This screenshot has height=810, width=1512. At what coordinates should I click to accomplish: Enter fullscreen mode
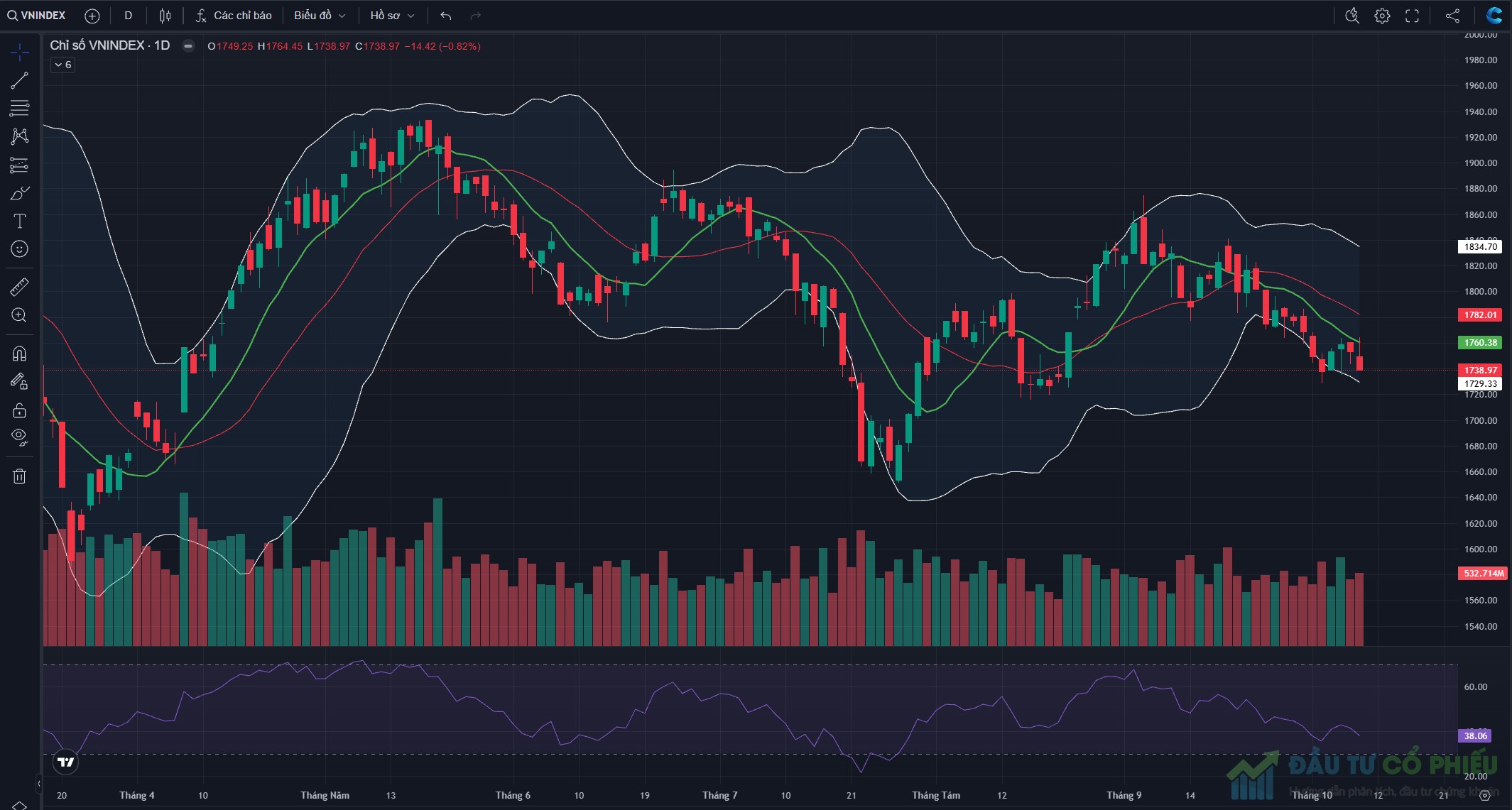[x=1412, y=16]
